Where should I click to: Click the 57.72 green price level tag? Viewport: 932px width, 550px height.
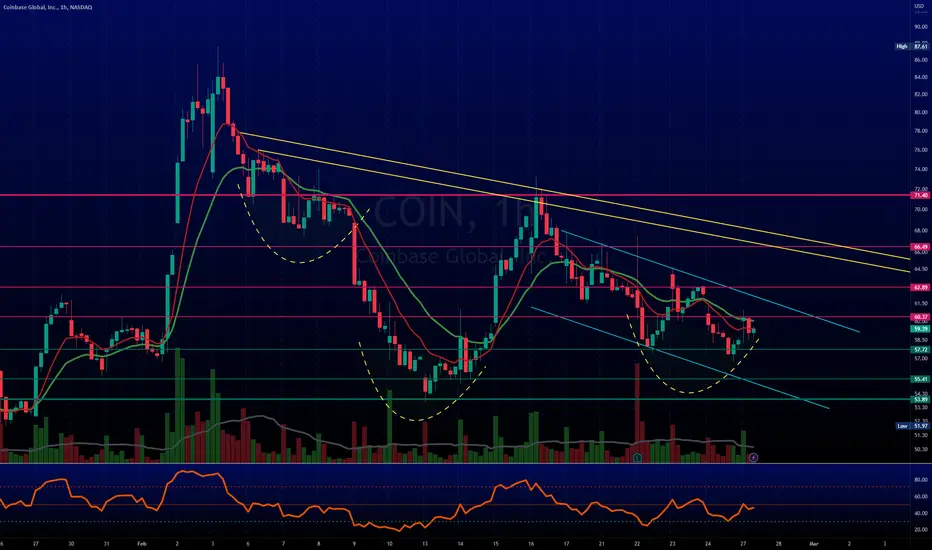pyautogui.click(x=920, y=350)
